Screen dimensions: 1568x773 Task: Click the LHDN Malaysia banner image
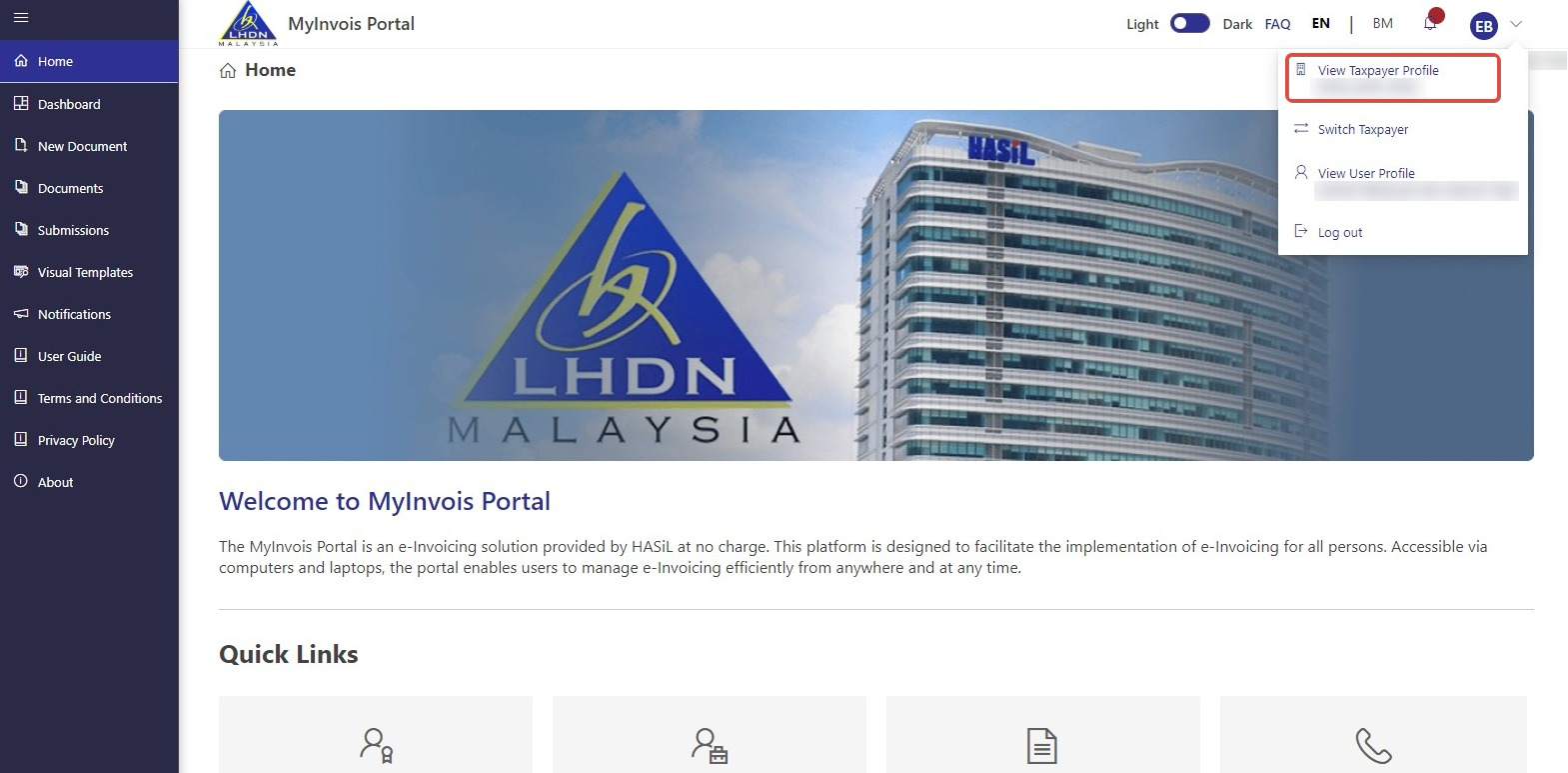(x=875, y=285)
